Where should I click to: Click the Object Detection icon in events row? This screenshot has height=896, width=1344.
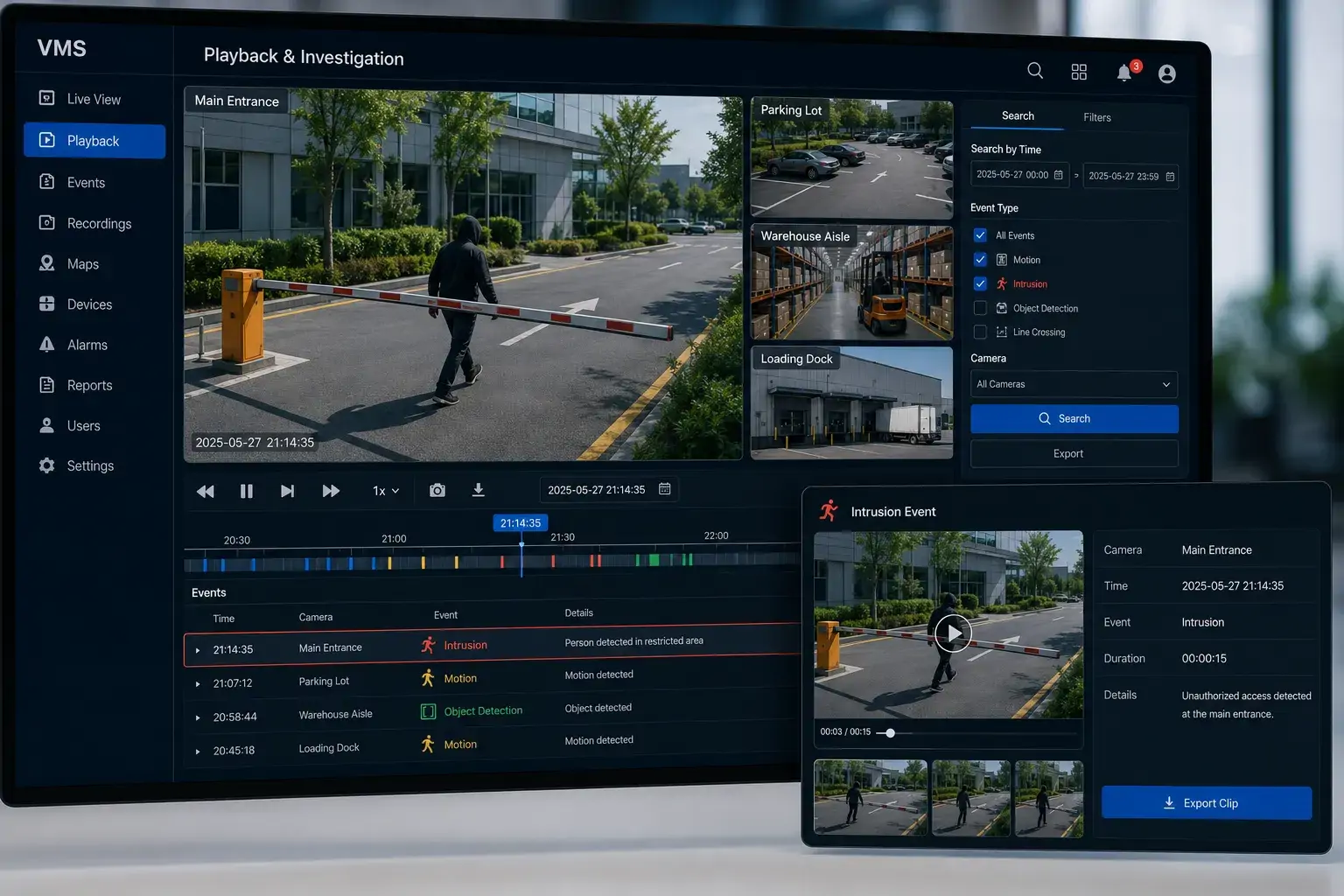428,711
